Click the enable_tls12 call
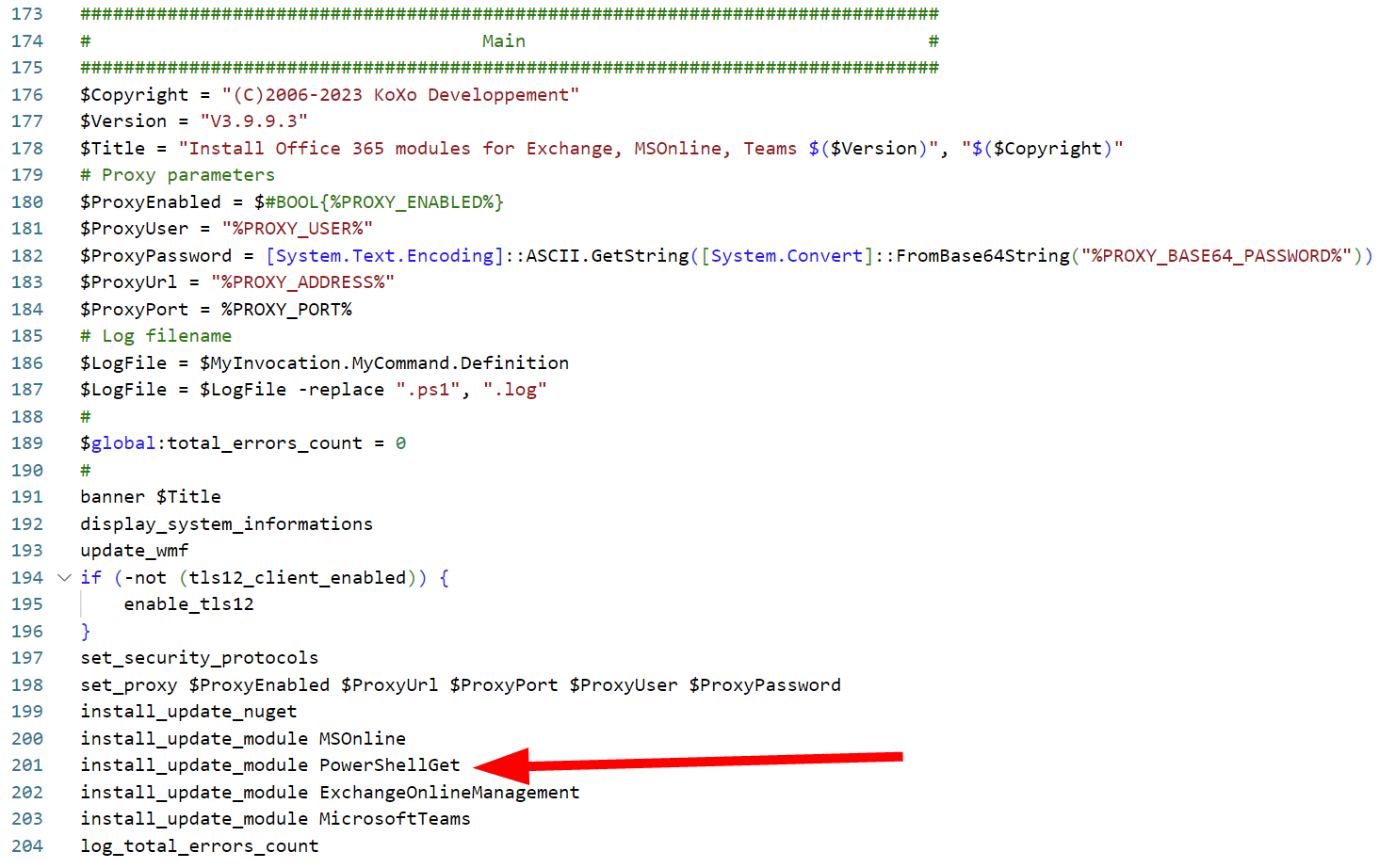Screen dimensions: 1379x868 (188, 603)
